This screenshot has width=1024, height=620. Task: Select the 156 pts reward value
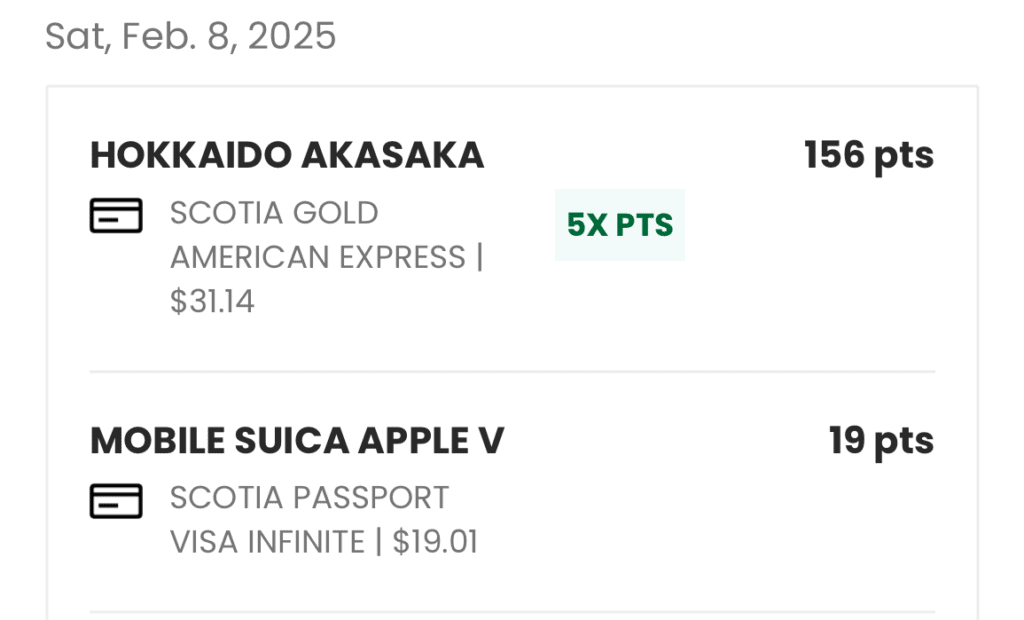[x=868, y=155]
